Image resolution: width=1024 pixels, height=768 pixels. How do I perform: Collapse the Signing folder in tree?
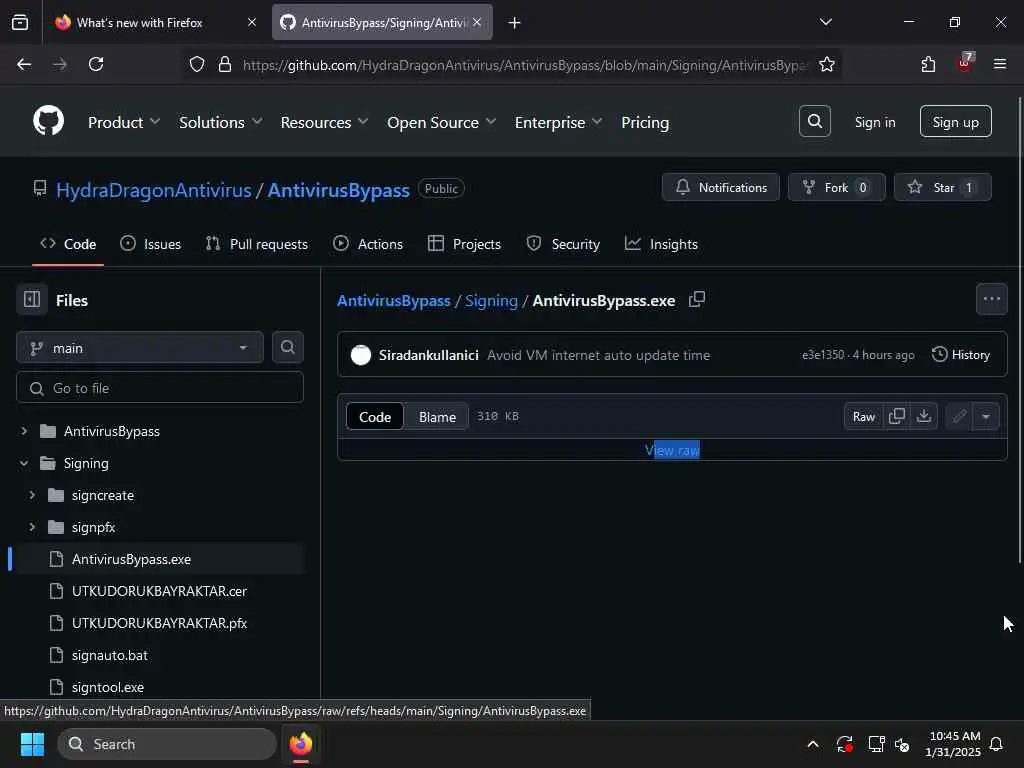pyautogui.click(x=24, y=463)
